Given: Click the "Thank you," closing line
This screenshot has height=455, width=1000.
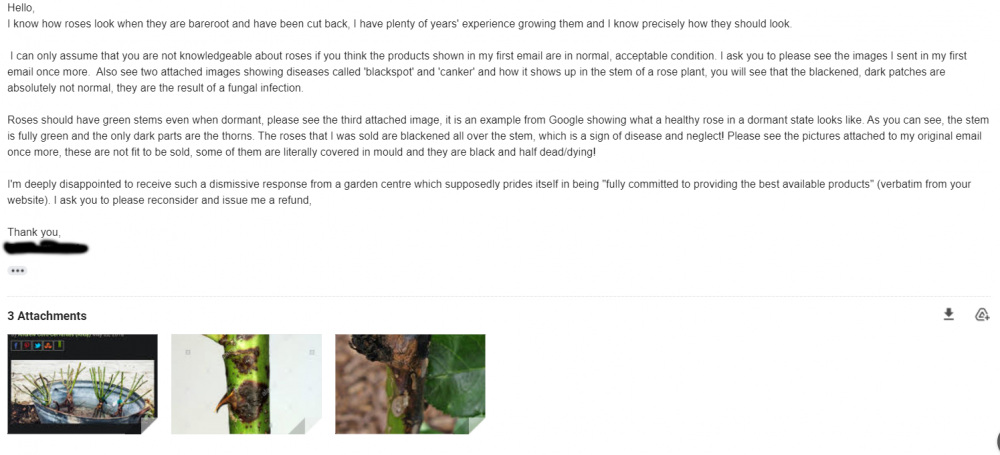Looking at the screenshot, I should [x=34, y=232].
